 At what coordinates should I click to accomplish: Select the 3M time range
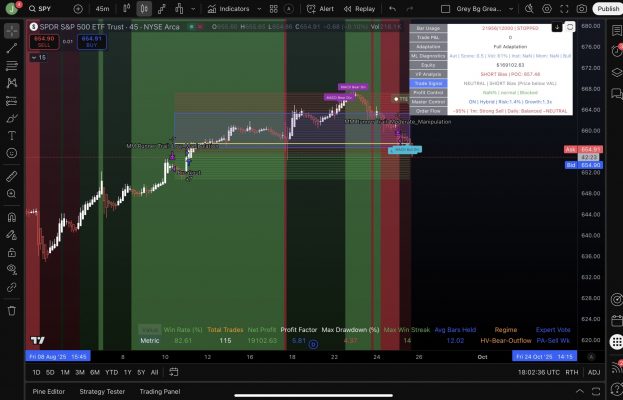[x=80, y=372]
